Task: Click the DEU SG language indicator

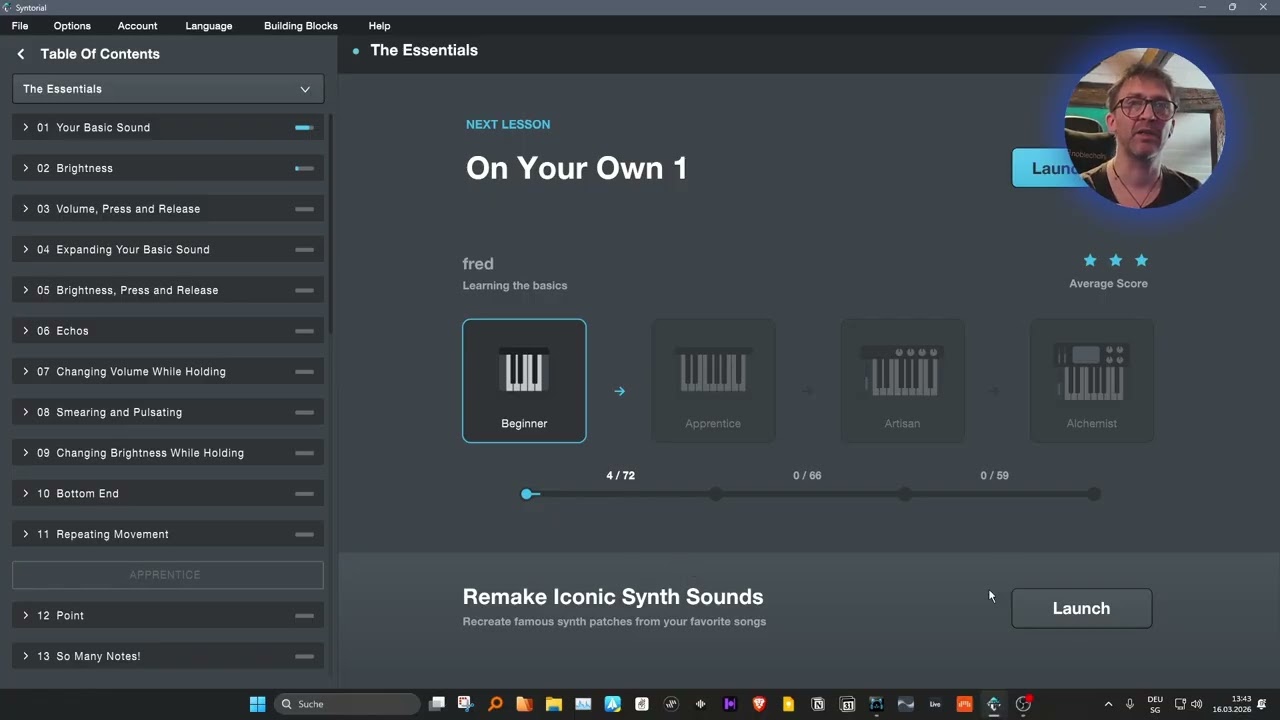Action: pyautogui.click(x=1155, y=704)
